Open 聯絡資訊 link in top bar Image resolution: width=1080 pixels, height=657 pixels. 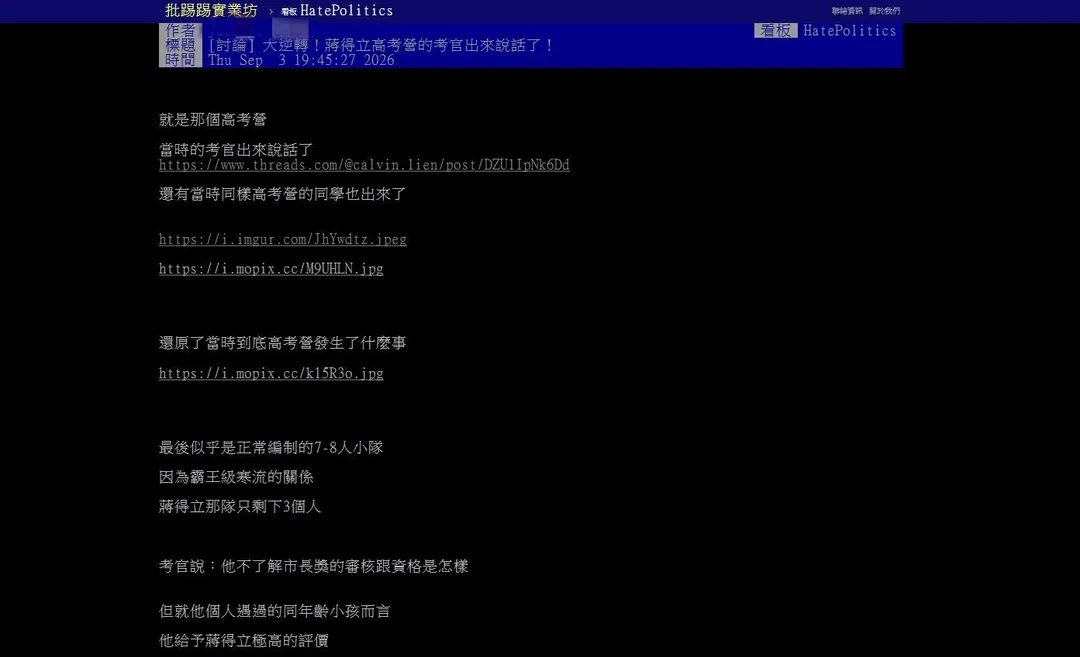point(847,11)
